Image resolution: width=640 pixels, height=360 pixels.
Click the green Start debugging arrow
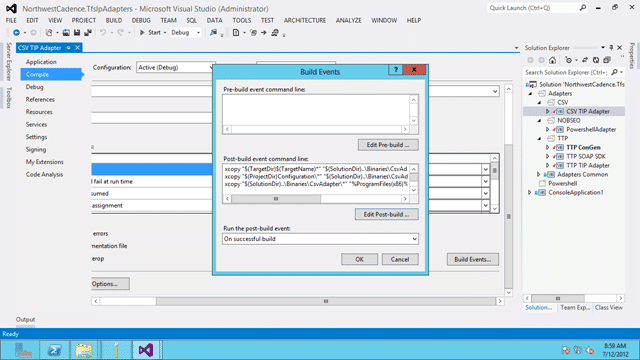[142, 33]
